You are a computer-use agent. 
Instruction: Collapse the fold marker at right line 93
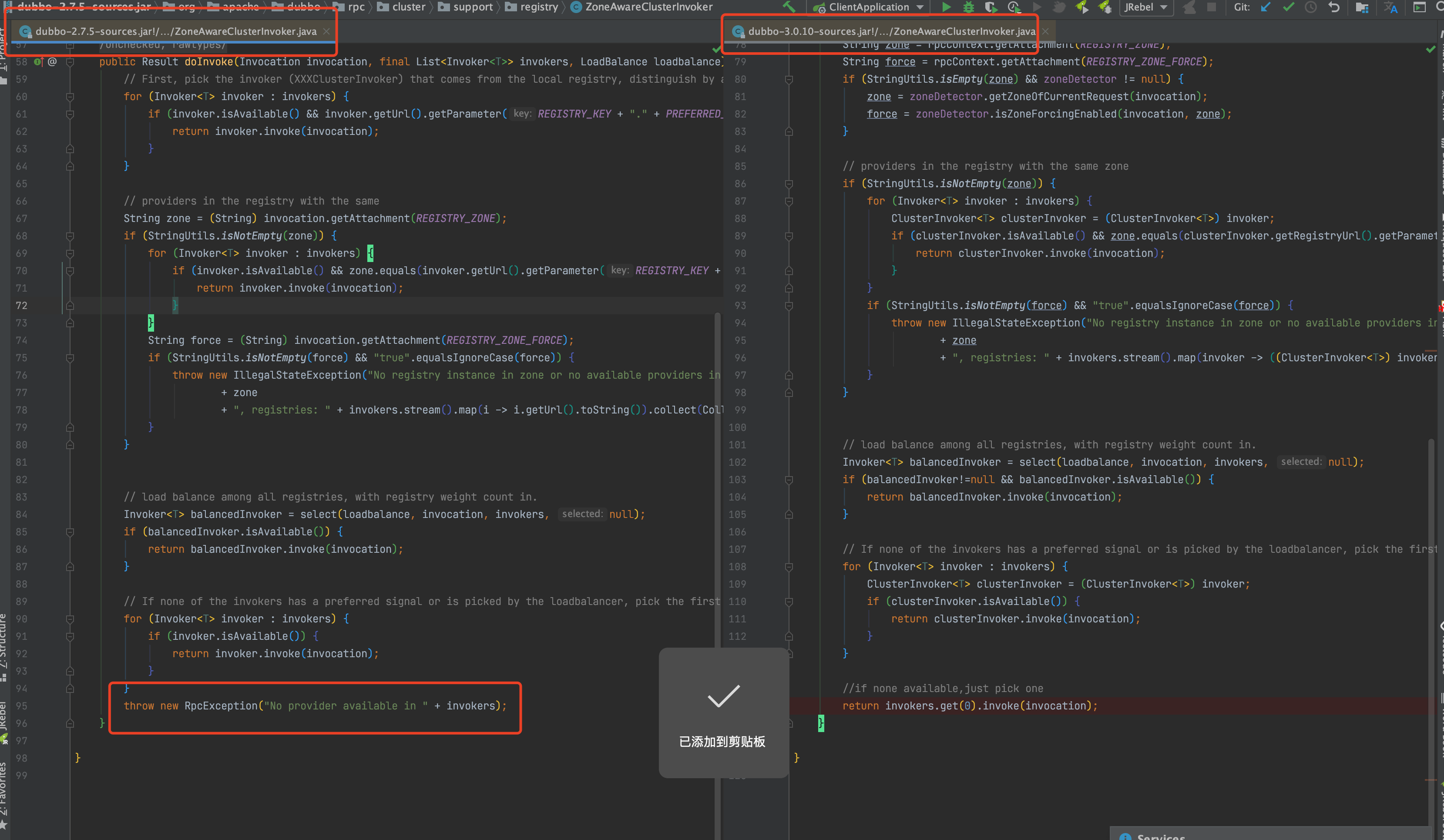(x=789, y=306)
